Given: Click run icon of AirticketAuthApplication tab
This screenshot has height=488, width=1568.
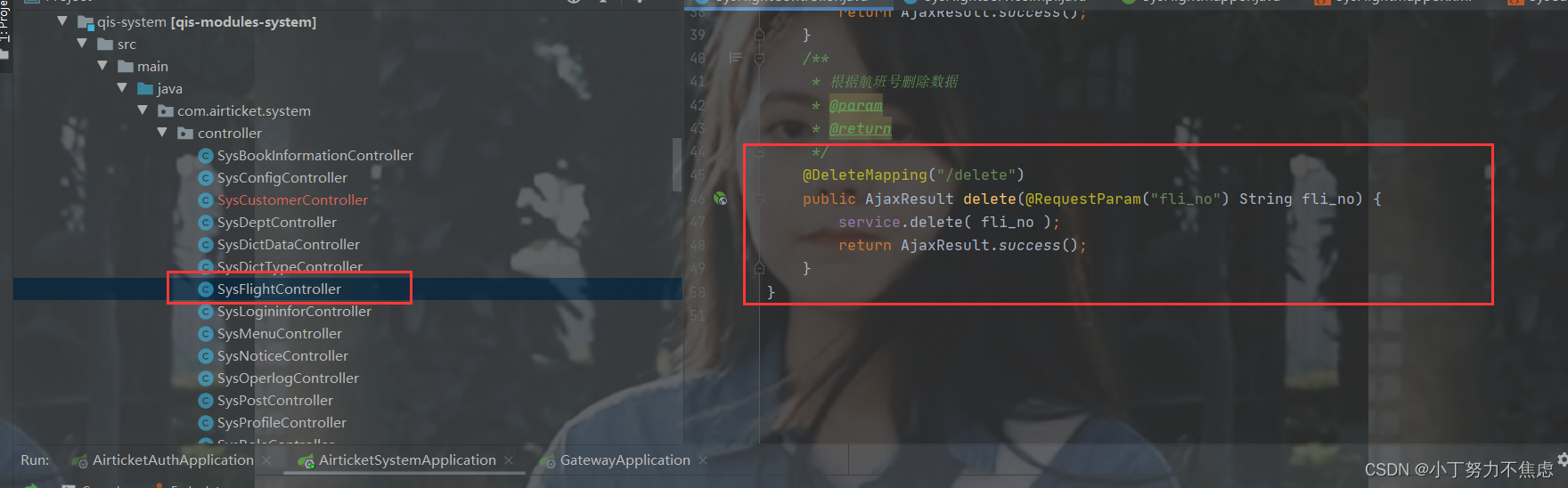Looking at the screenshot, I should click(80, 461).
